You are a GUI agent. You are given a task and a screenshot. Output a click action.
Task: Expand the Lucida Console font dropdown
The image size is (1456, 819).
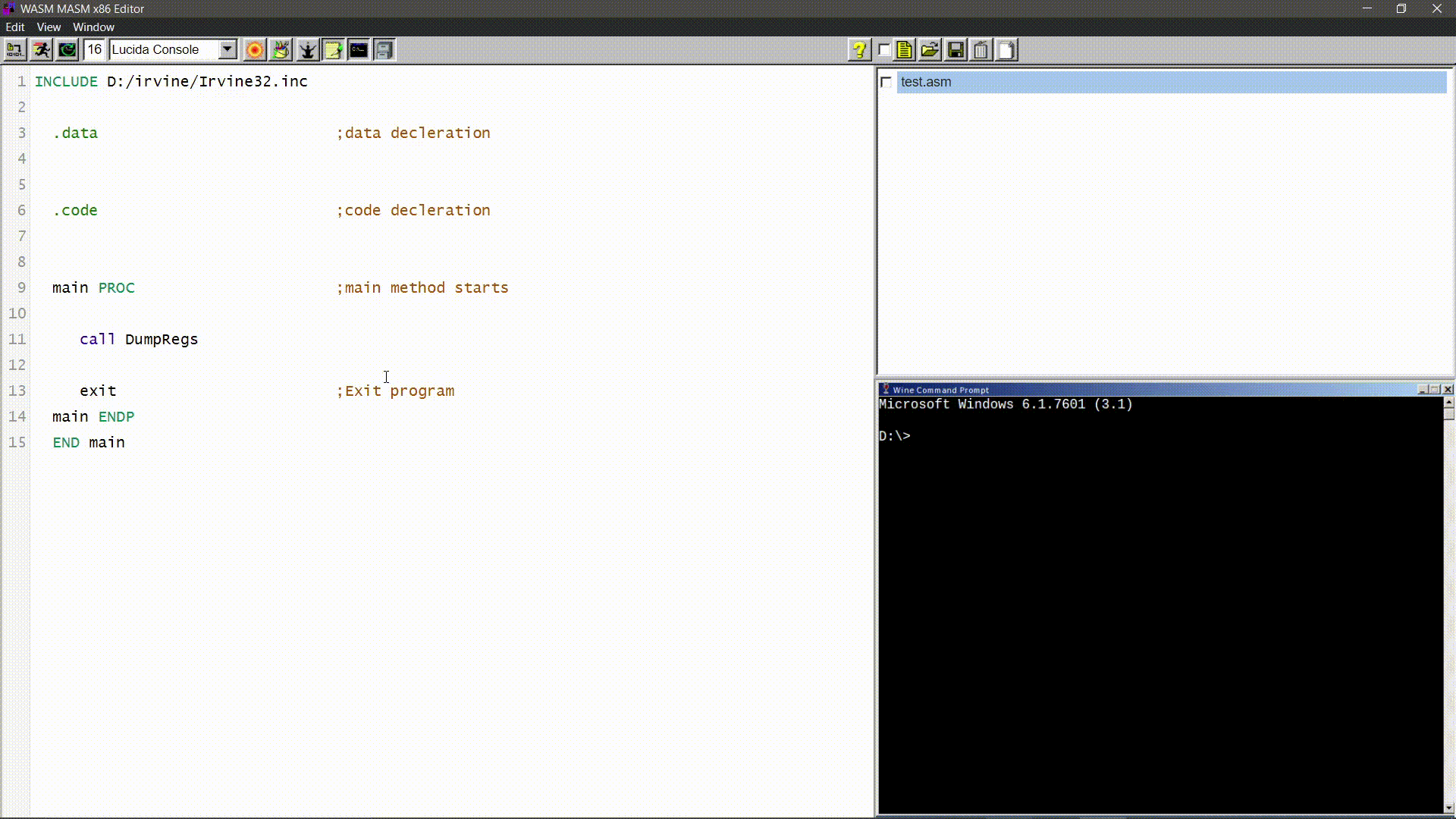point(227,50)
